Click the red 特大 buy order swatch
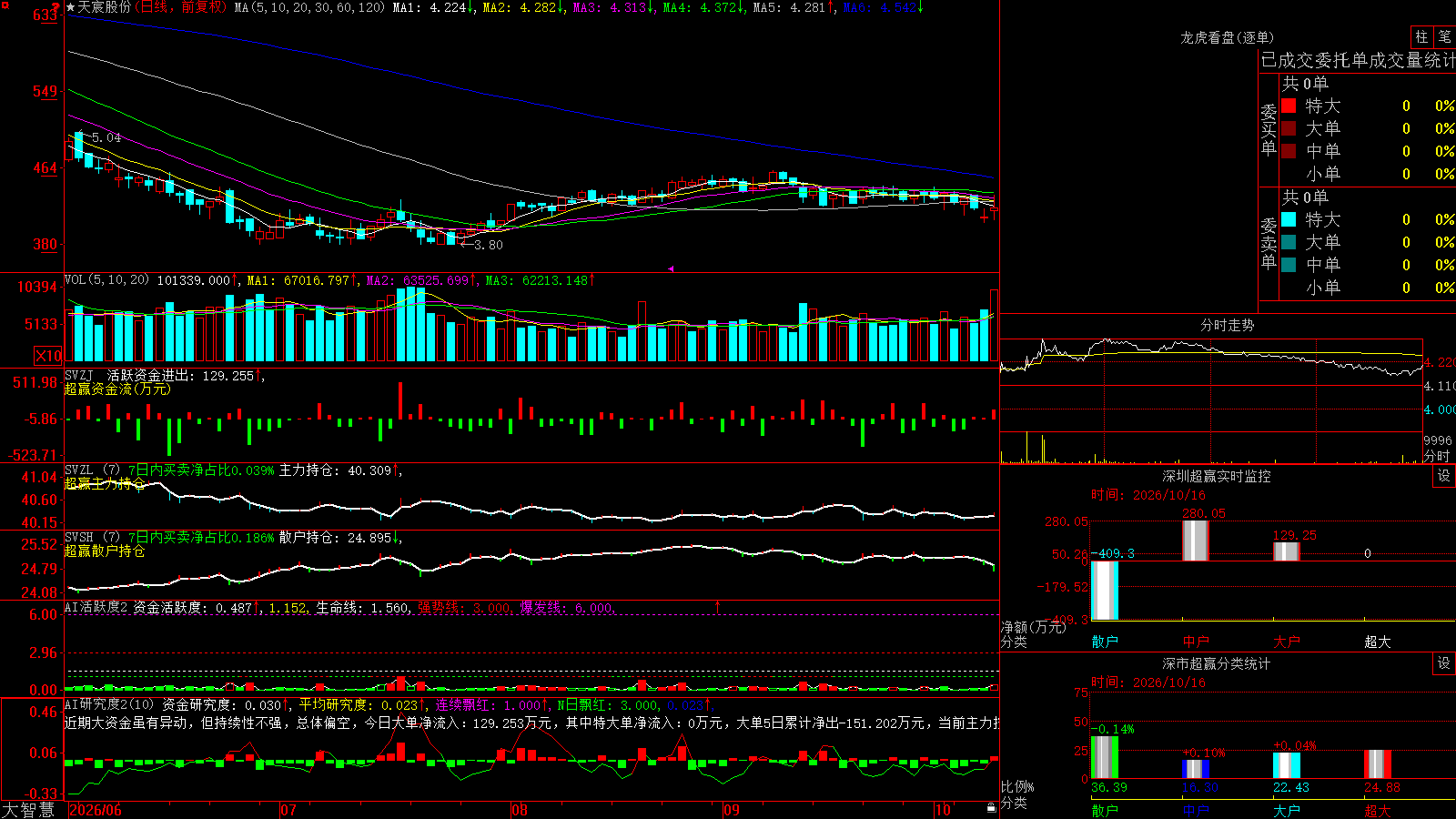 1289,106
